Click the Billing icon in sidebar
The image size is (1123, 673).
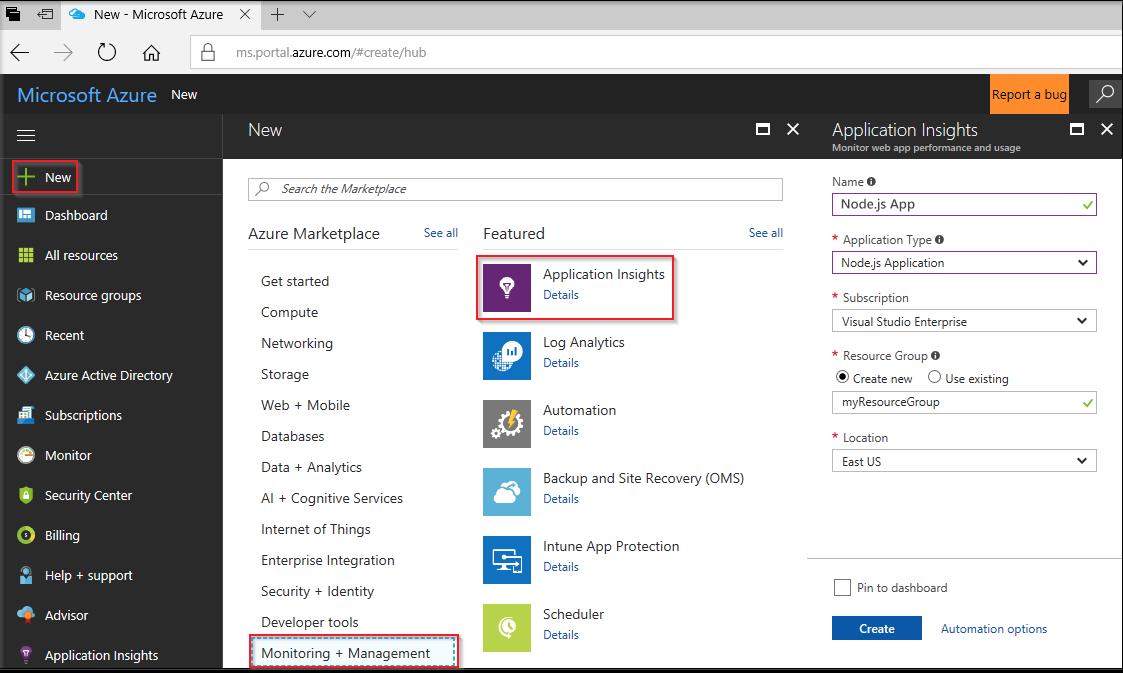coord(26,535)
